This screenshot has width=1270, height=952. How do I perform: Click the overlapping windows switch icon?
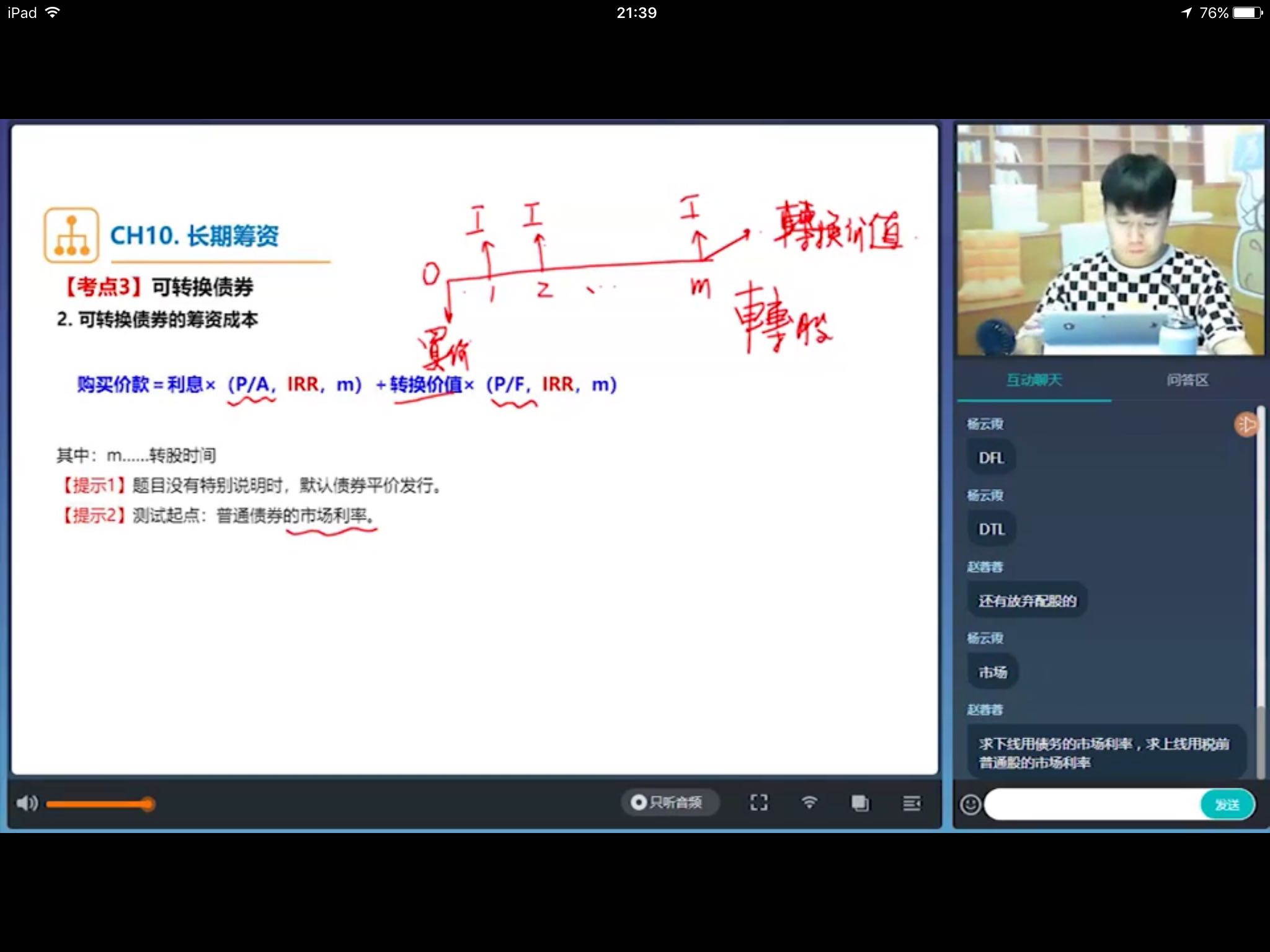pos(859,803)
